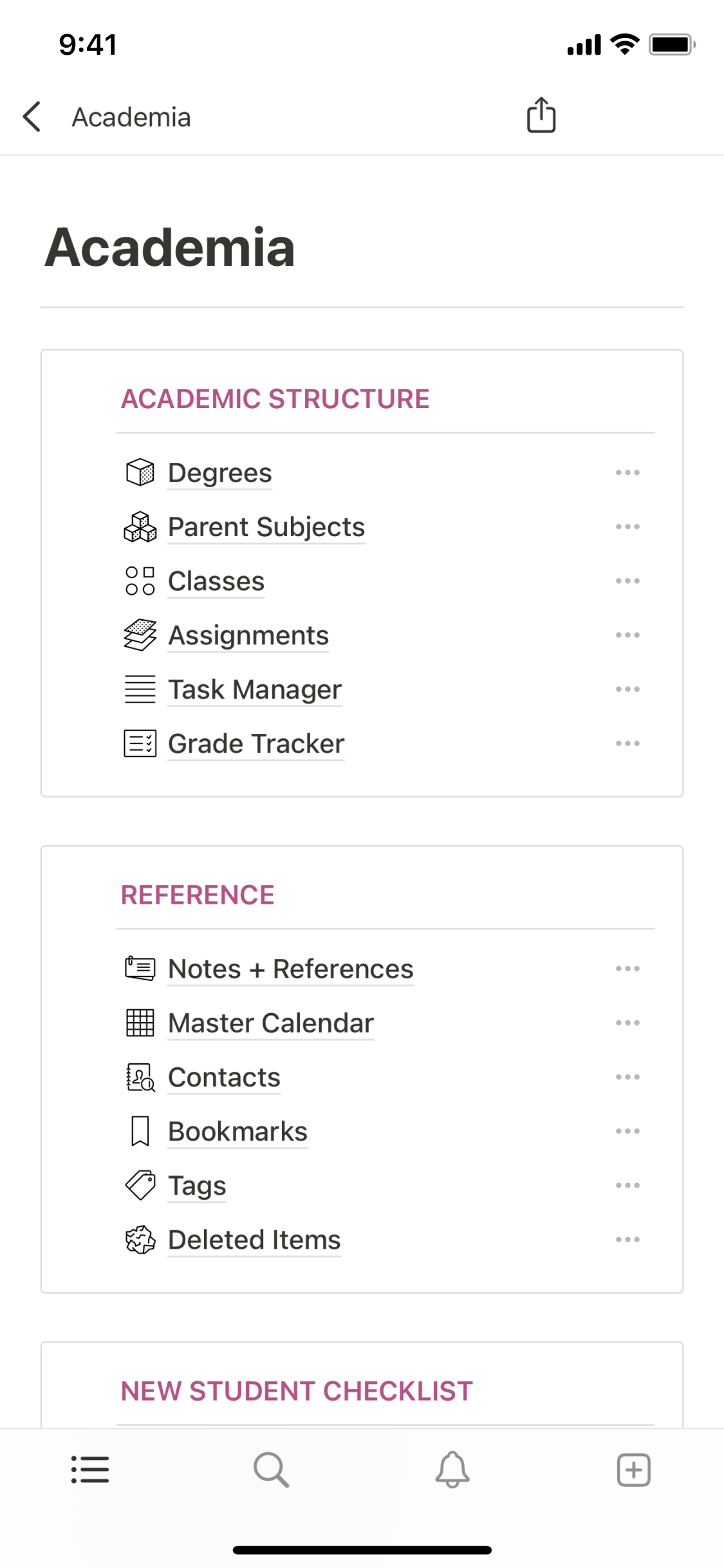
Task: Open the Parent Subjects page
Action: pos(266,527)
